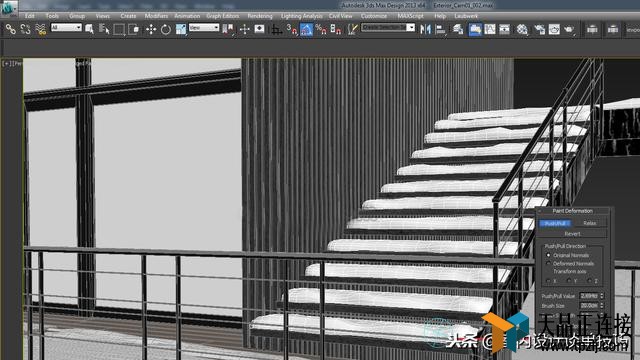Open the selection filter All dropdown
This screenshot has height=360, width=640.
[66, 27]
